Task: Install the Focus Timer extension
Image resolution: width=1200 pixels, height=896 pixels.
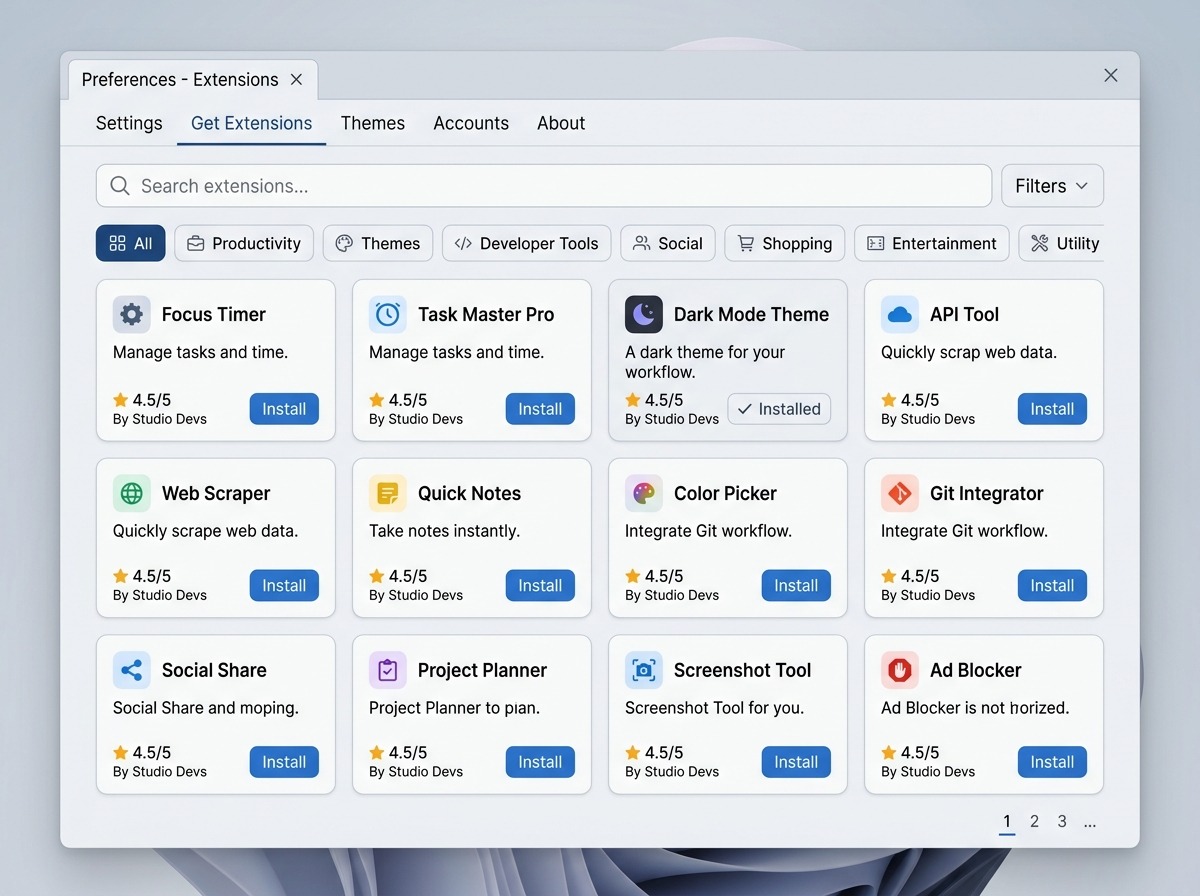Action: click(x=284, y=409)
